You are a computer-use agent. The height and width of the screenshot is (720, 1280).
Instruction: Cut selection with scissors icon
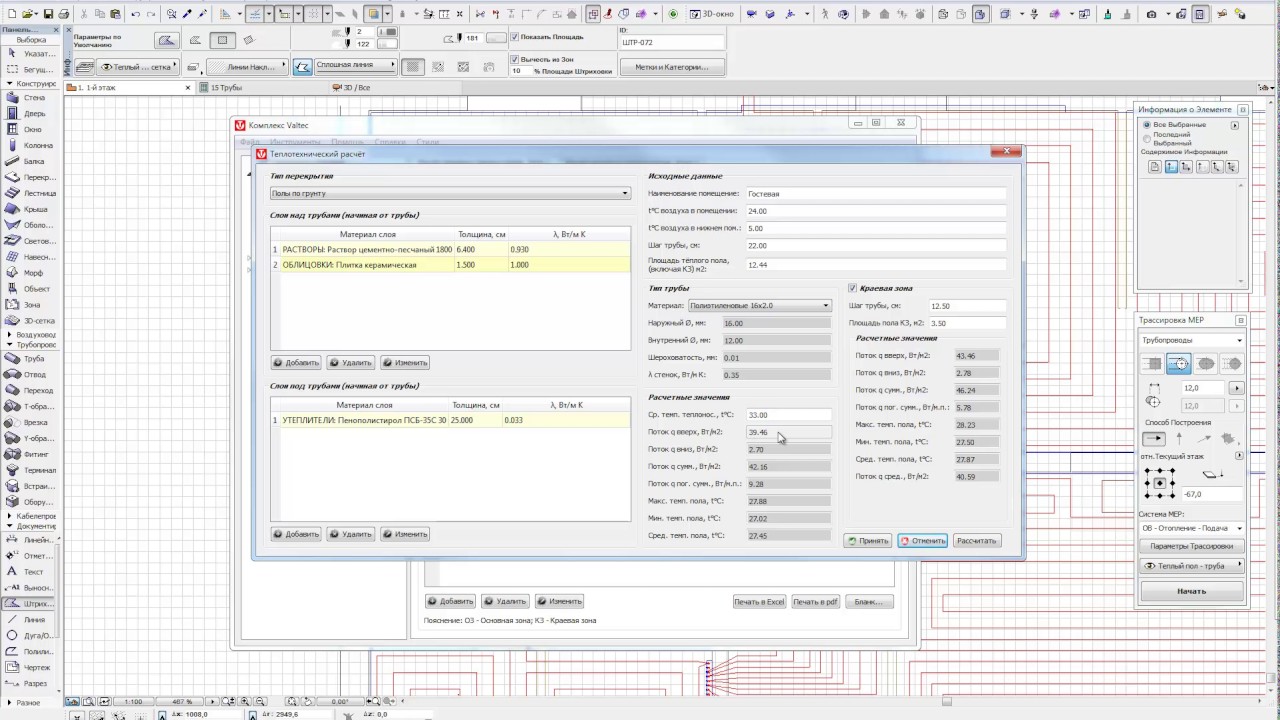pyautogui.click(x=84, y=14)
